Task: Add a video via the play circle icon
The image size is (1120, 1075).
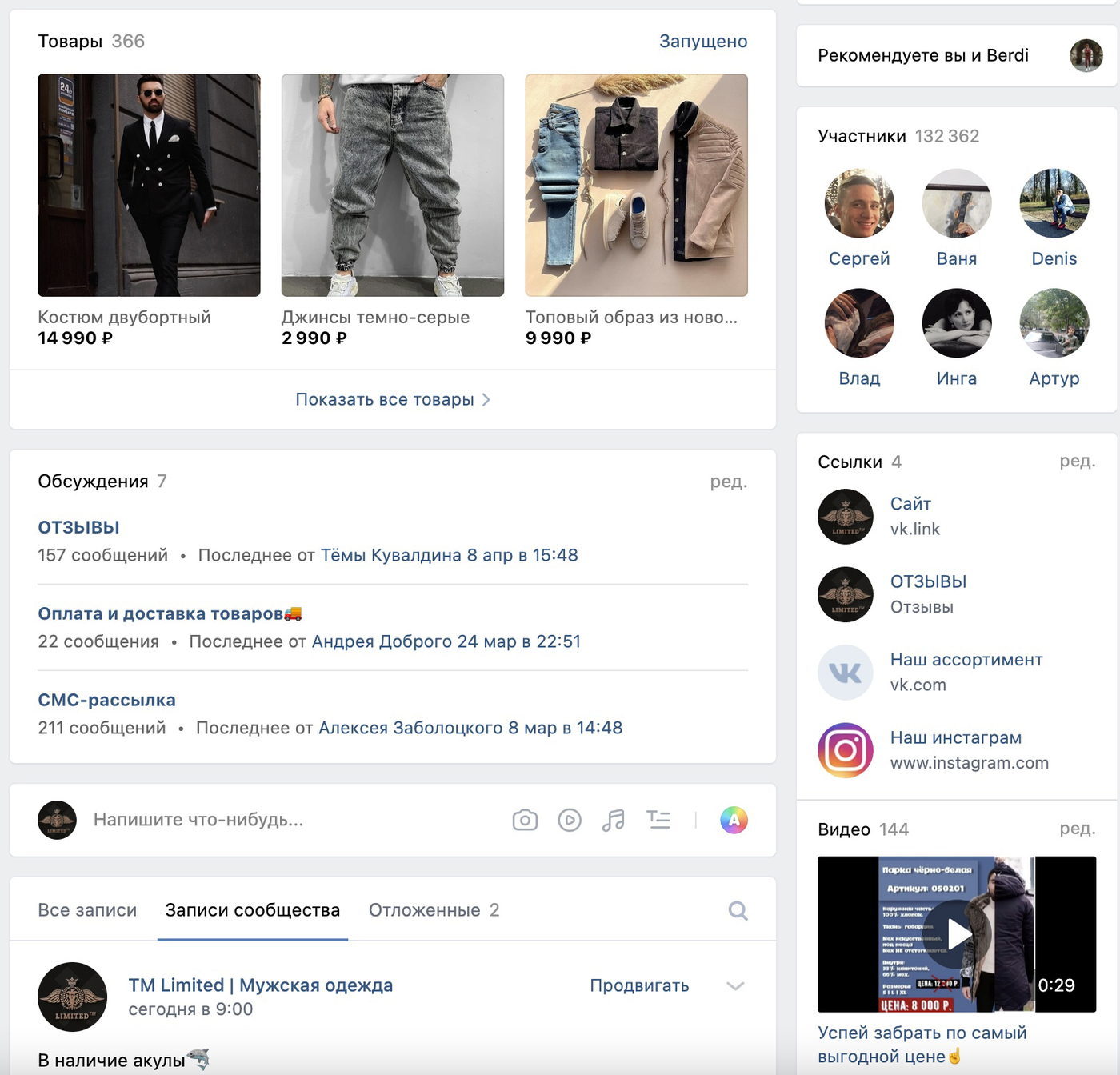Action: tap(570, 820)
